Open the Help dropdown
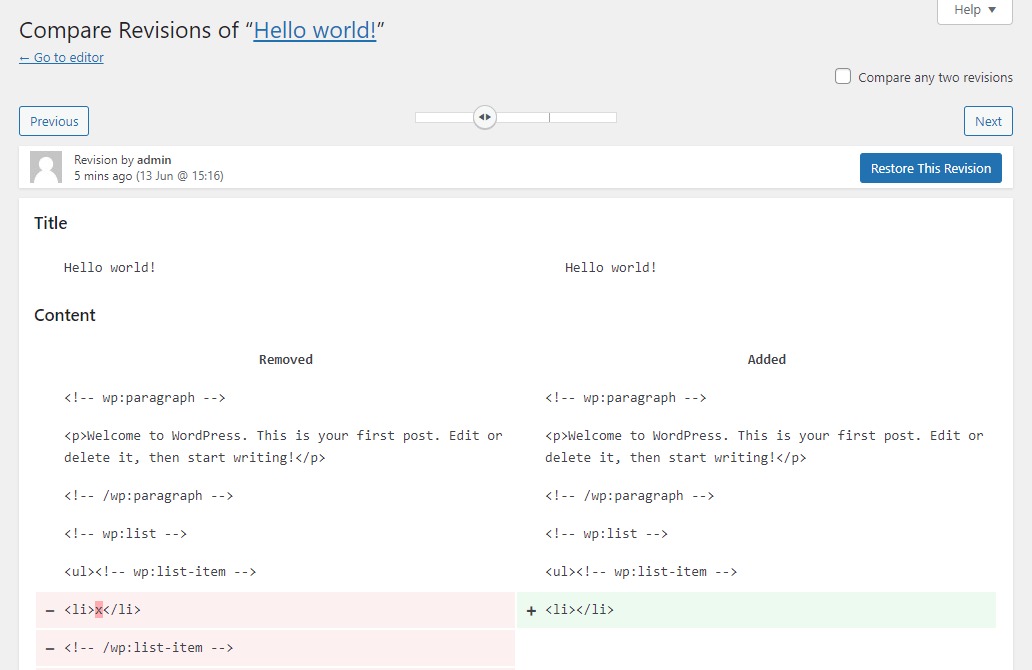Image resolution: width=1032 pixels, height=670 pixels. tap(974, 10)
